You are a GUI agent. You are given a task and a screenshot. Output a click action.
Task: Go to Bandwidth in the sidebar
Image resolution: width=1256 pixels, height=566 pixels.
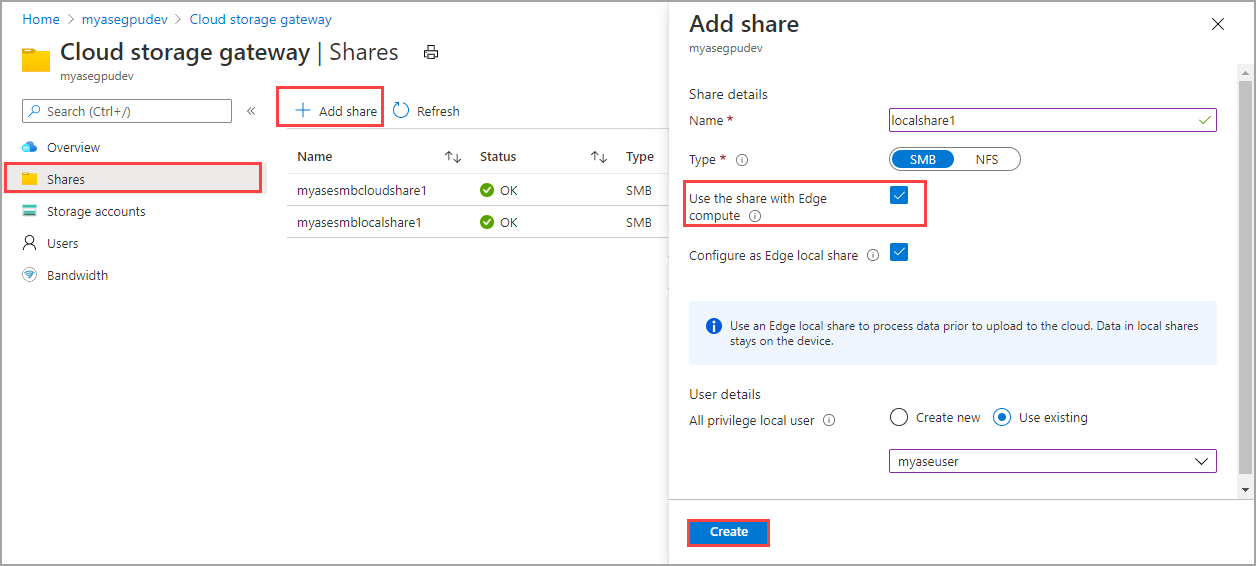(77, 275)
